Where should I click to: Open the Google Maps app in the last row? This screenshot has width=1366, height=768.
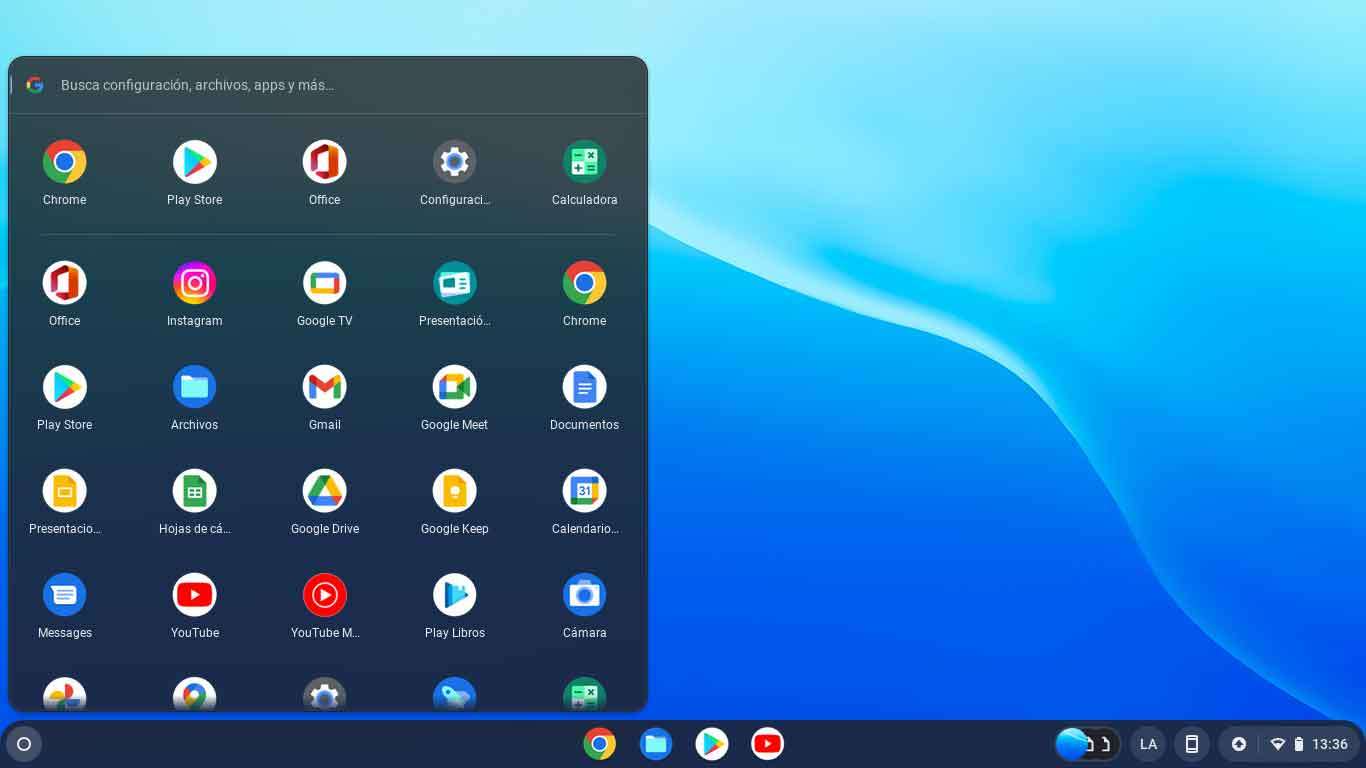(194, 694)
